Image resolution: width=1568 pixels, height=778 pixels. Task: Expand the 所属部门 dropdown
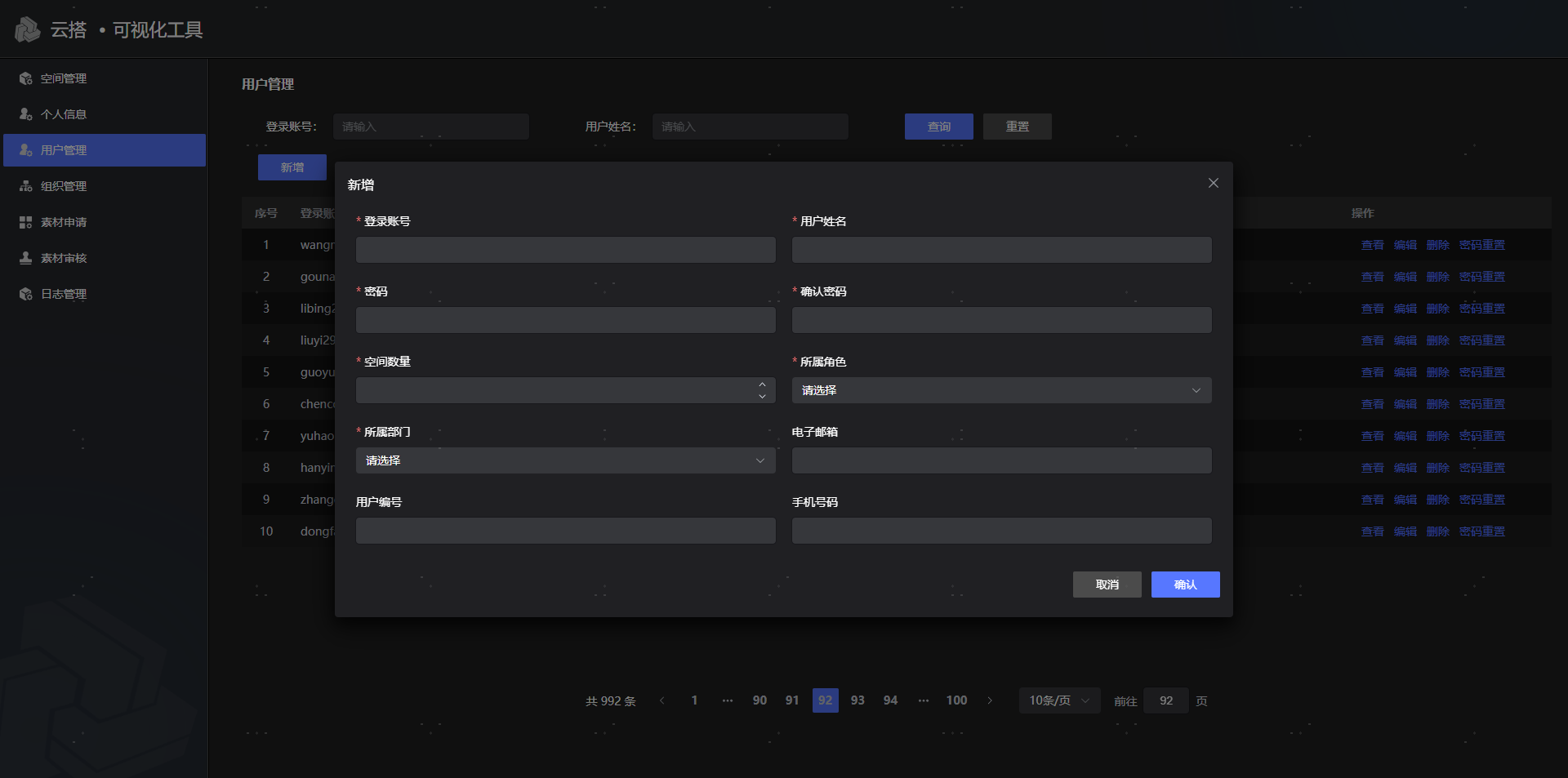565,460
